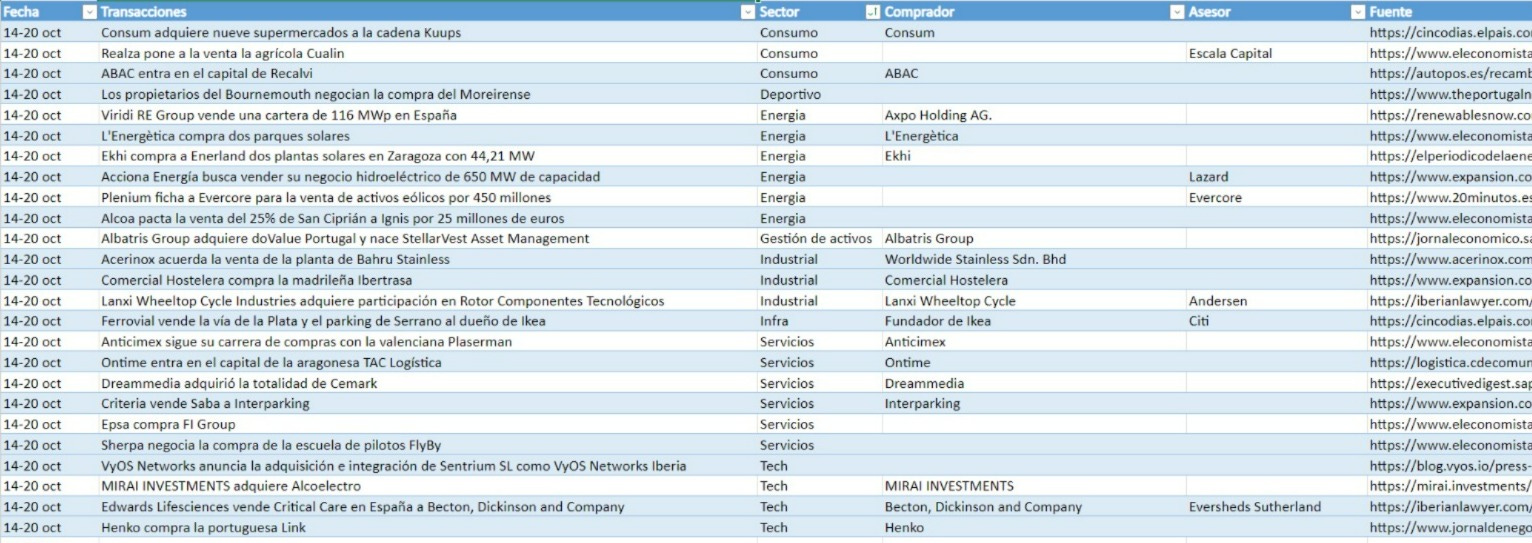Screen dimensions: 1532x543
Task: Select the Bournemouth Moreirense transaction cell
Action: point(427,94)
